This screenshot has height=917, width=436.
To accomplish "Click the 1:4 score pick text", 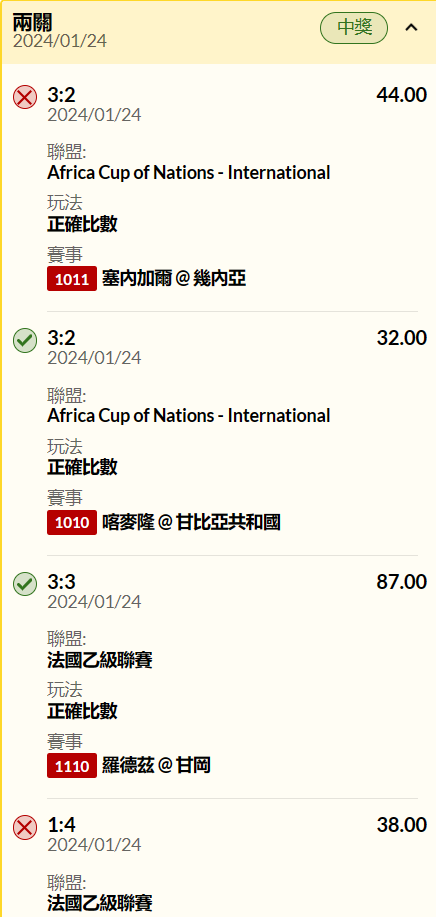I will [x=61, y=825].
